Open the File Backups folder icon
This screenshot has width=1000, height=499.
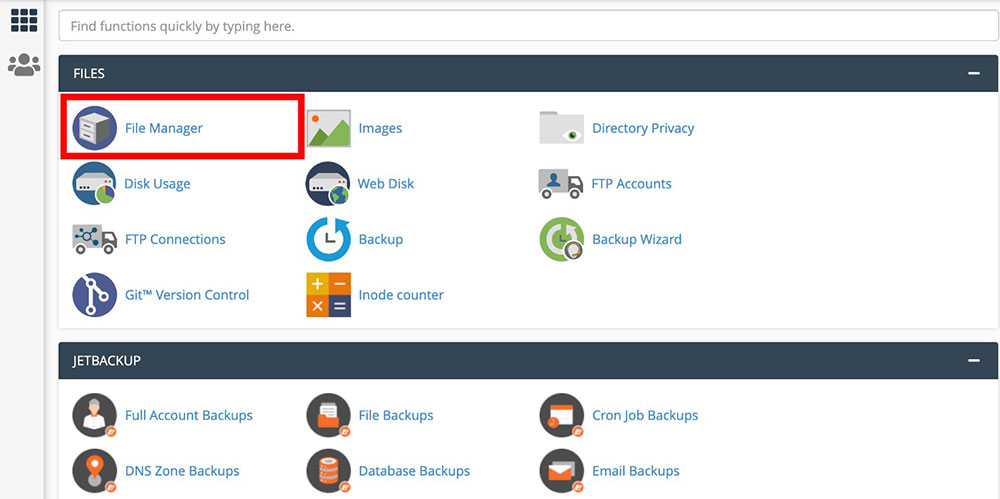click(328, 415)
